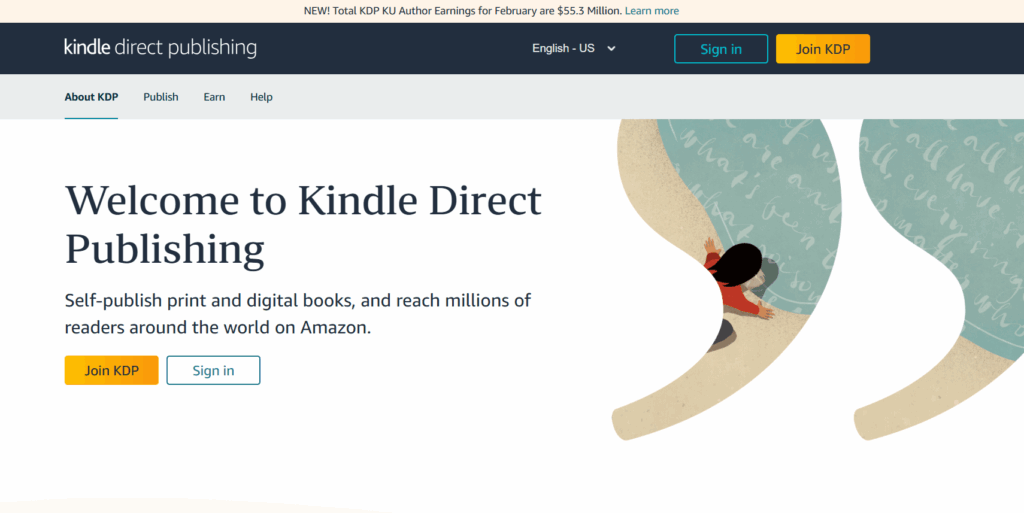Click the Welcome to Kindle Direct Publishing heading
This screenshot has height=513, width=1024.
[x=304, y=225]
